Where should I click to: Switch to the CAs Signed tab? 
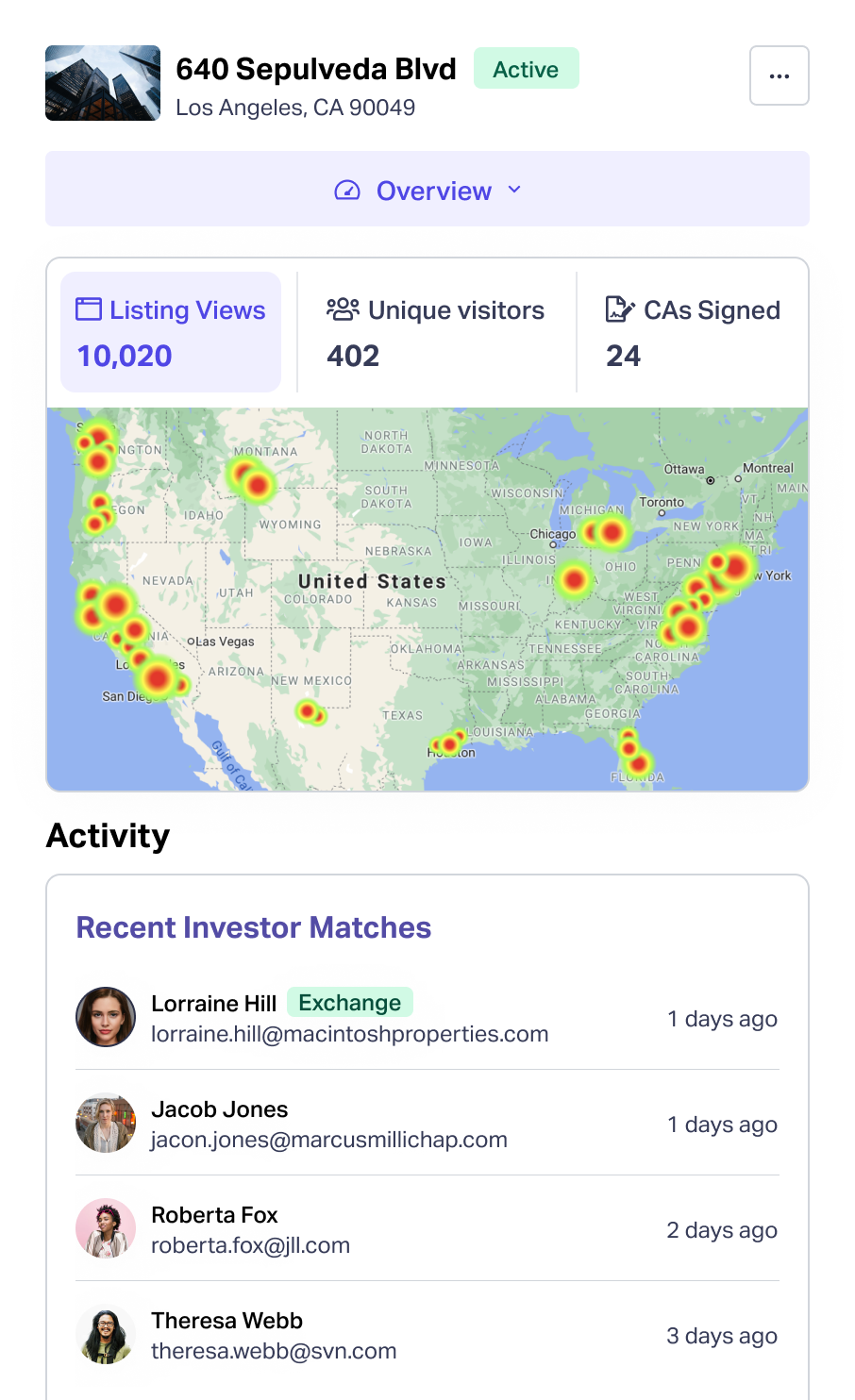coord(693,332)
